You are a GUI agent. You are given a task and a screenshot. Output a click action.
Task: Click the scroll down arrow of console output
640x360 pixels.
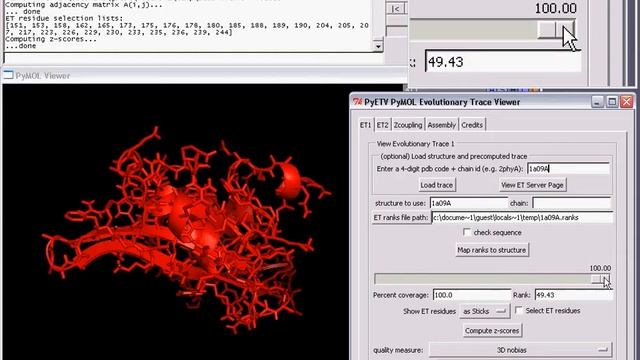pyautogui.click(x=378, y=46)
